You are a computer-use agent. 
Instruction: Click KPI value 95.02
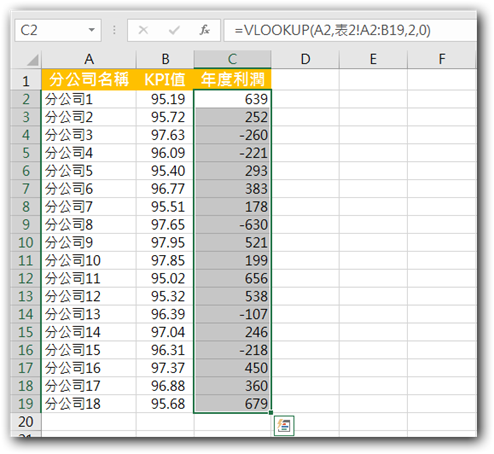pos(165,278)
